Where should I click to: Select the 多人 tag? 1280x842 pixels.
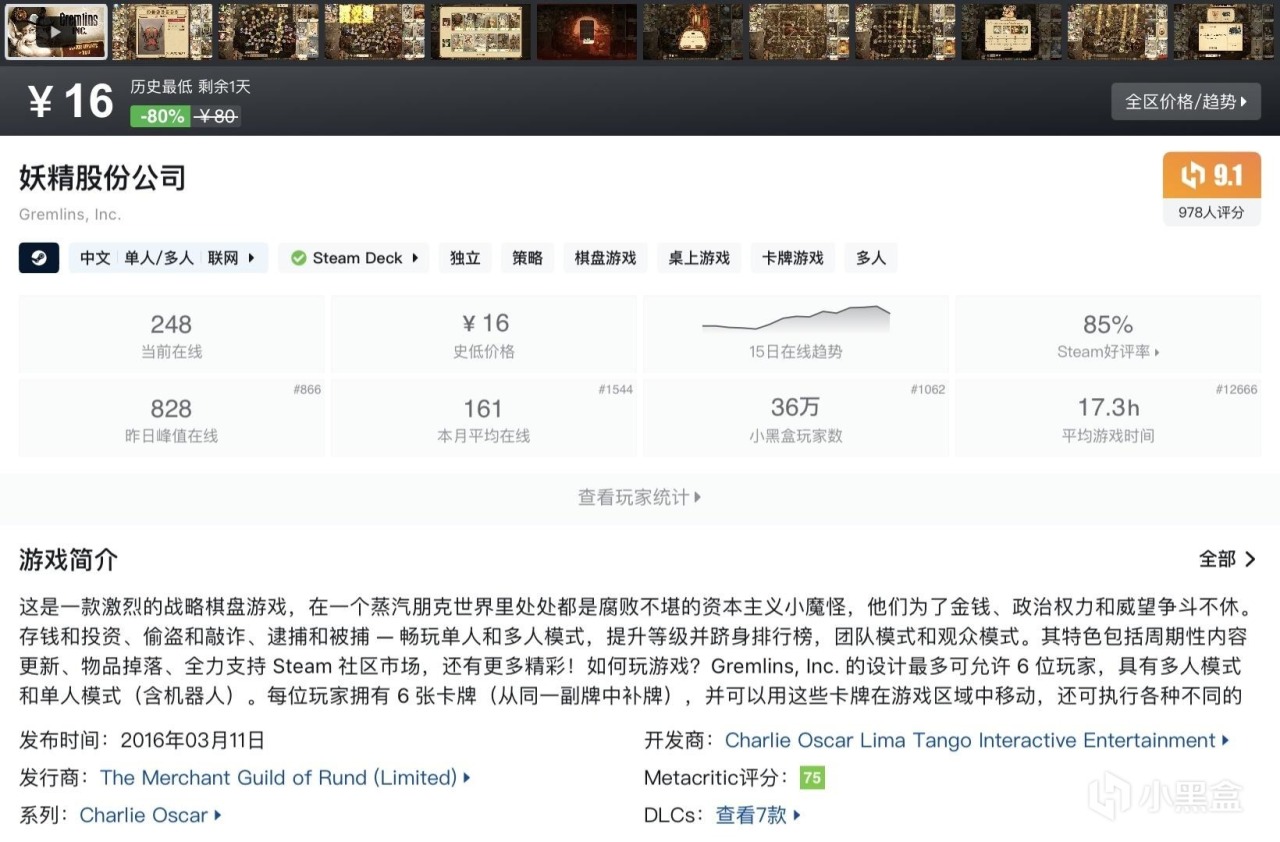coord(871,258)
